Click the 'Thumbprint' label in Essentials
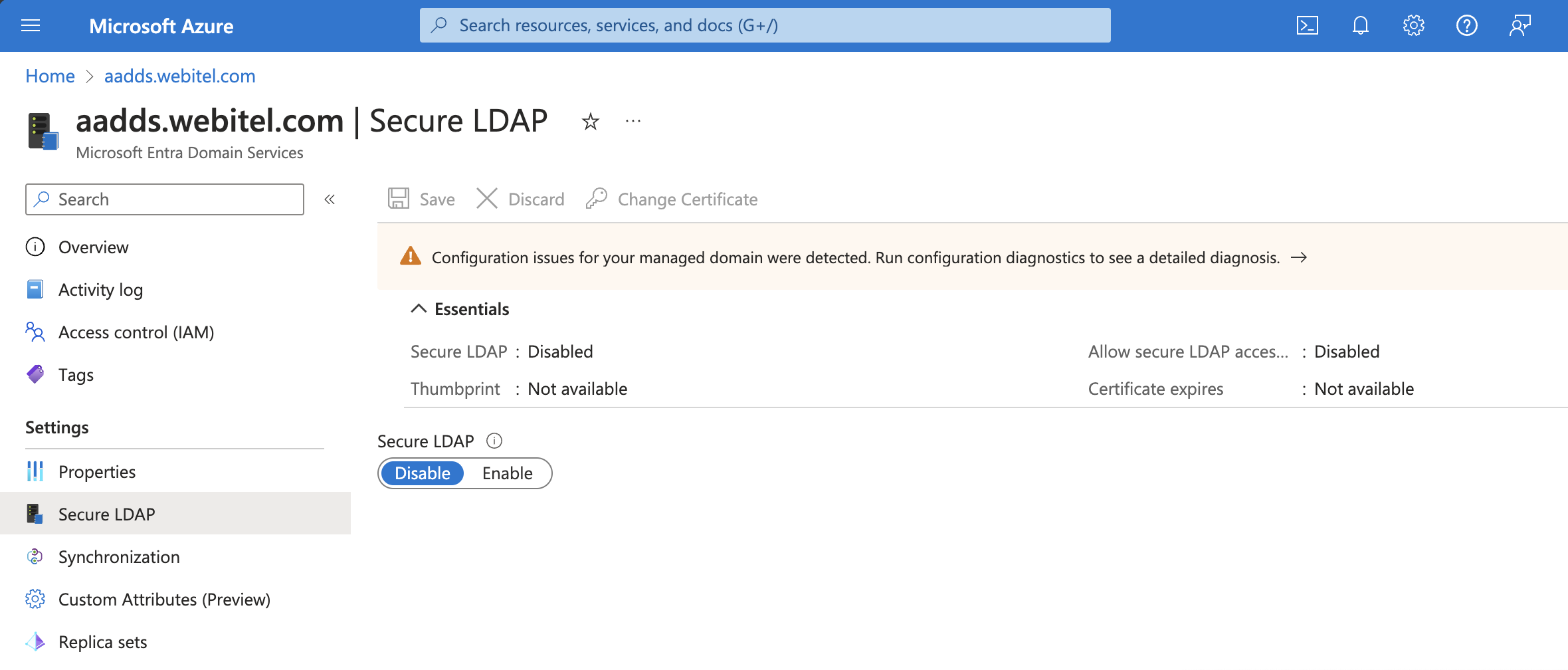This screenshot has width=1568, height=670. 455,389
